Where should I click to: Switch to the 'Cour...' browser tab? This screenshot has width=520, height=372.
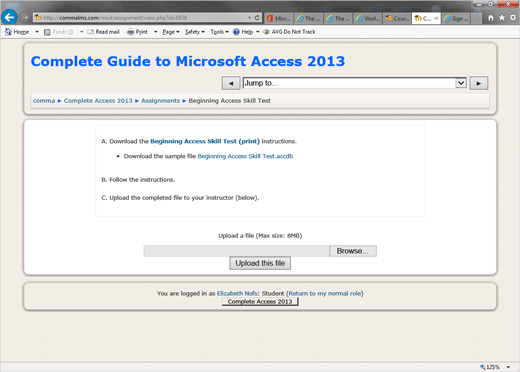(x=397, y=18)
